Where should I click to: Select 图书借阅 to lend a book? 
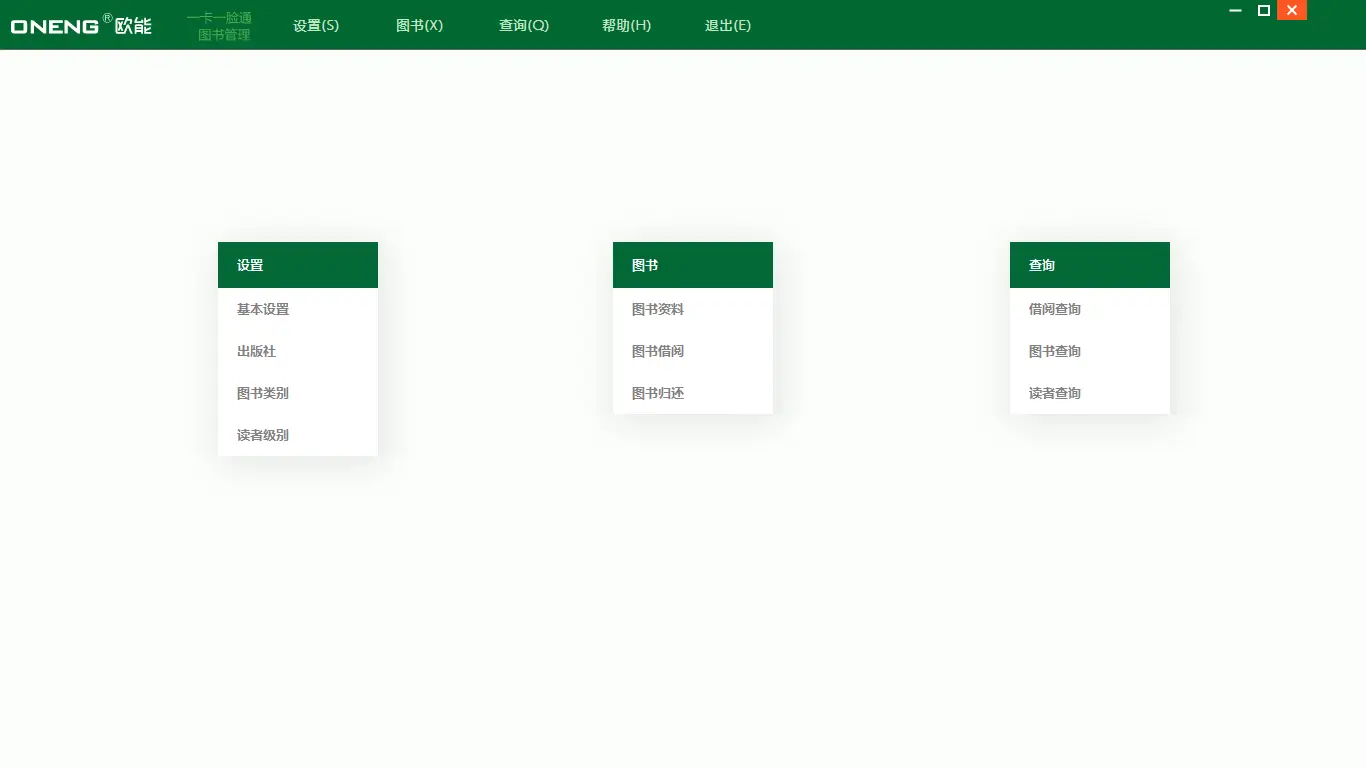657,351
